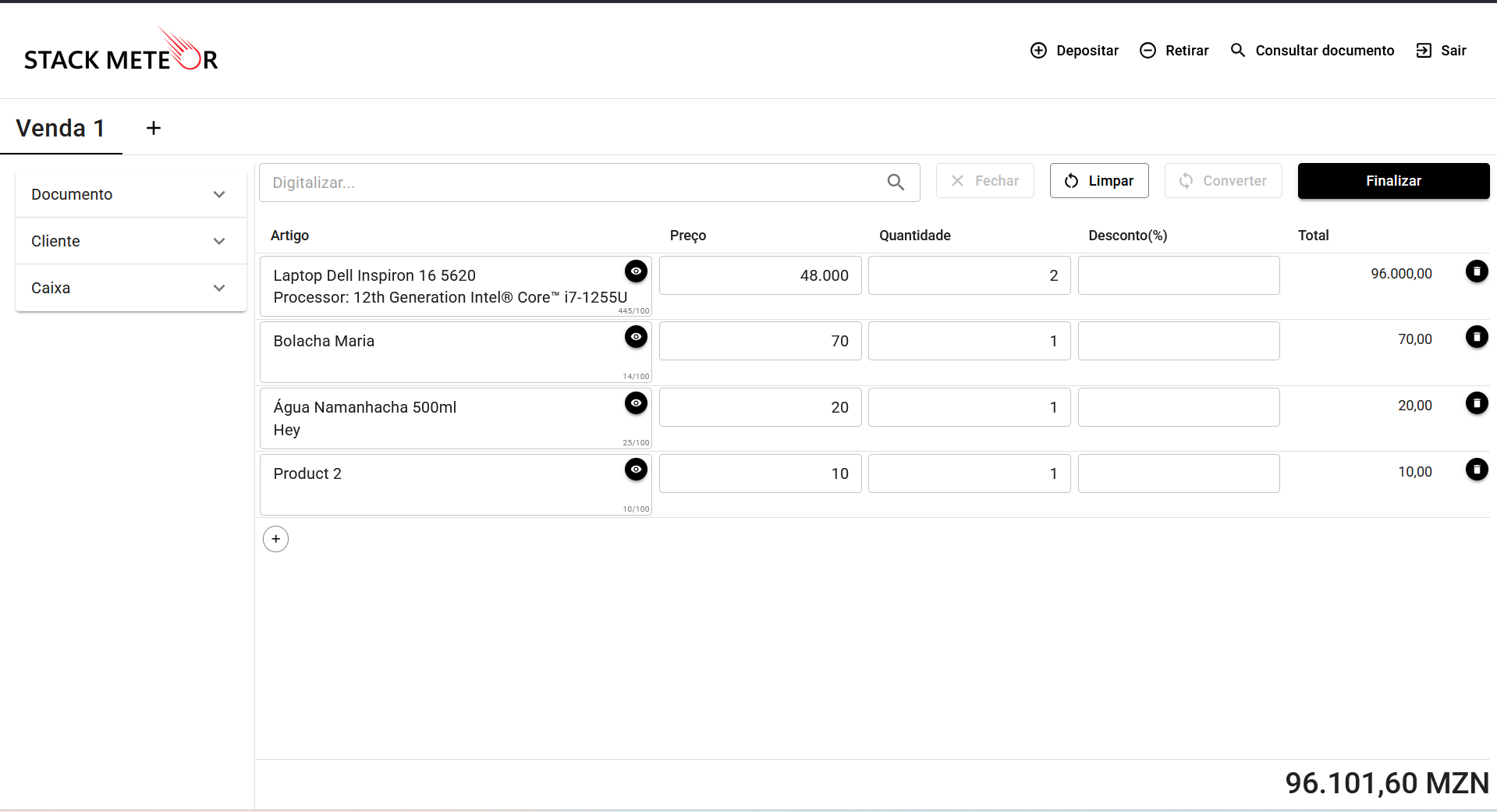Click the Quantidade column header
The width and height of the screenshot is (1497, 812).
click(915, 236)
